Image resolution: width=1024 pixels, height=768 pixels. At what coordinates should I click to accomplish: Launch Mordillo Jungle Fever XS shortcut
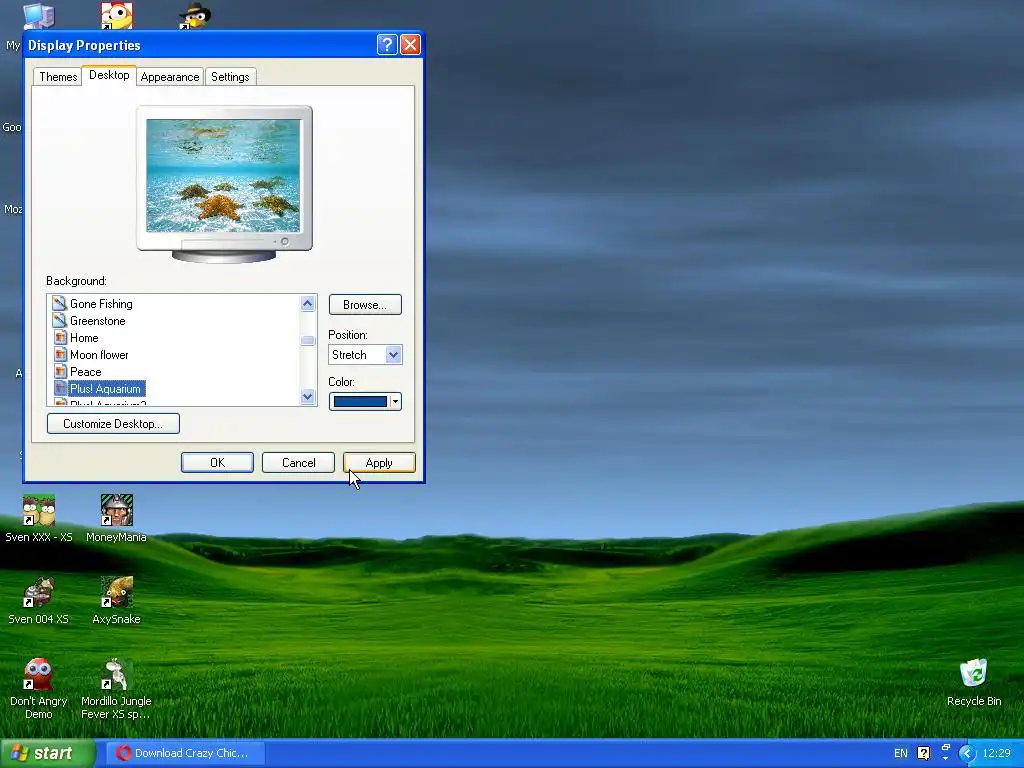(x=116, y=688)
